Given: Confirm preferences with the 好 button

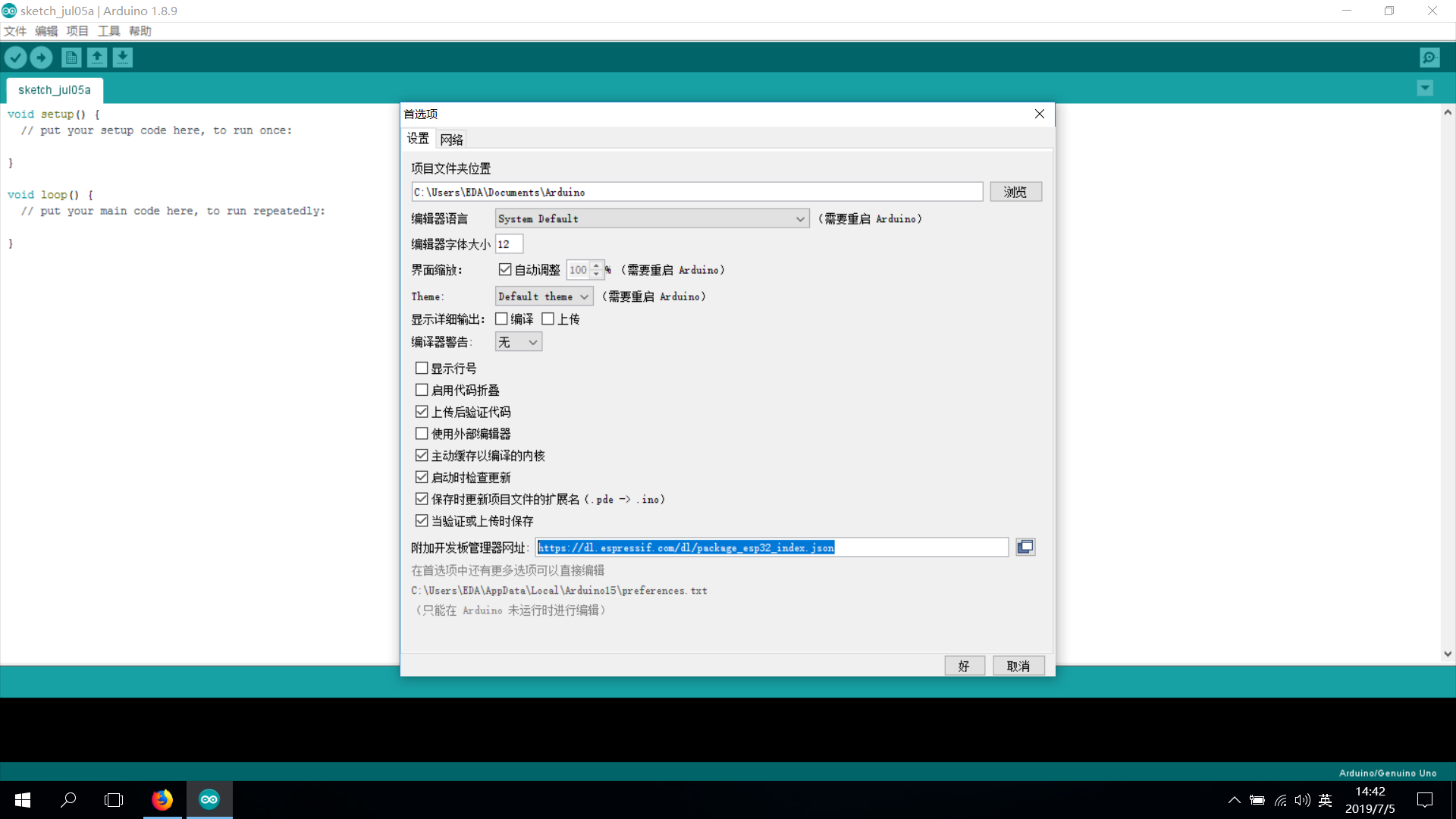Looking at the screenshot, I should pyautogui.click(x=964, y=666).
